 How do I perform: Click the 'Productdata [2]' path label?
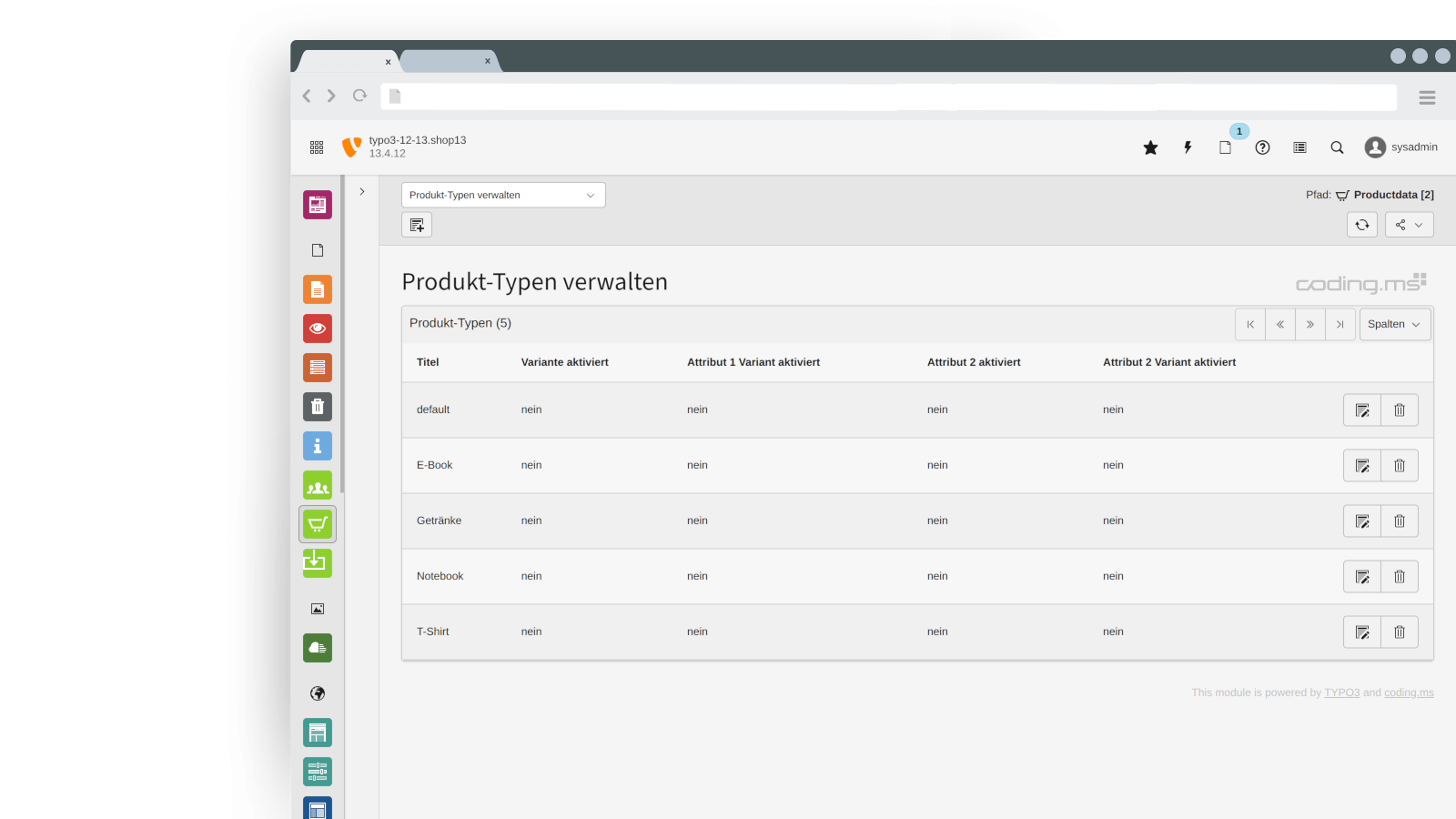point(1393,195)
